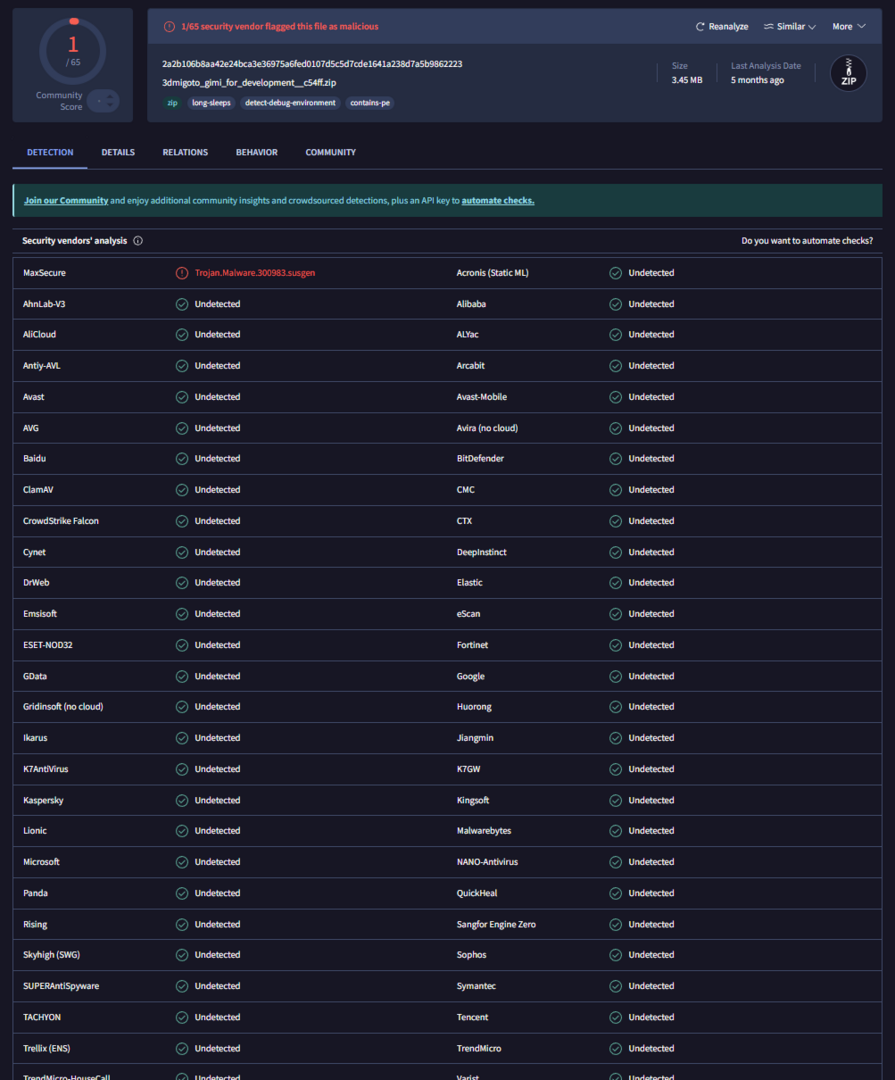The image size is (895, 1080).
Task: Click the red alert icon on the MaxSecure row
Action: tap(182, 273)
